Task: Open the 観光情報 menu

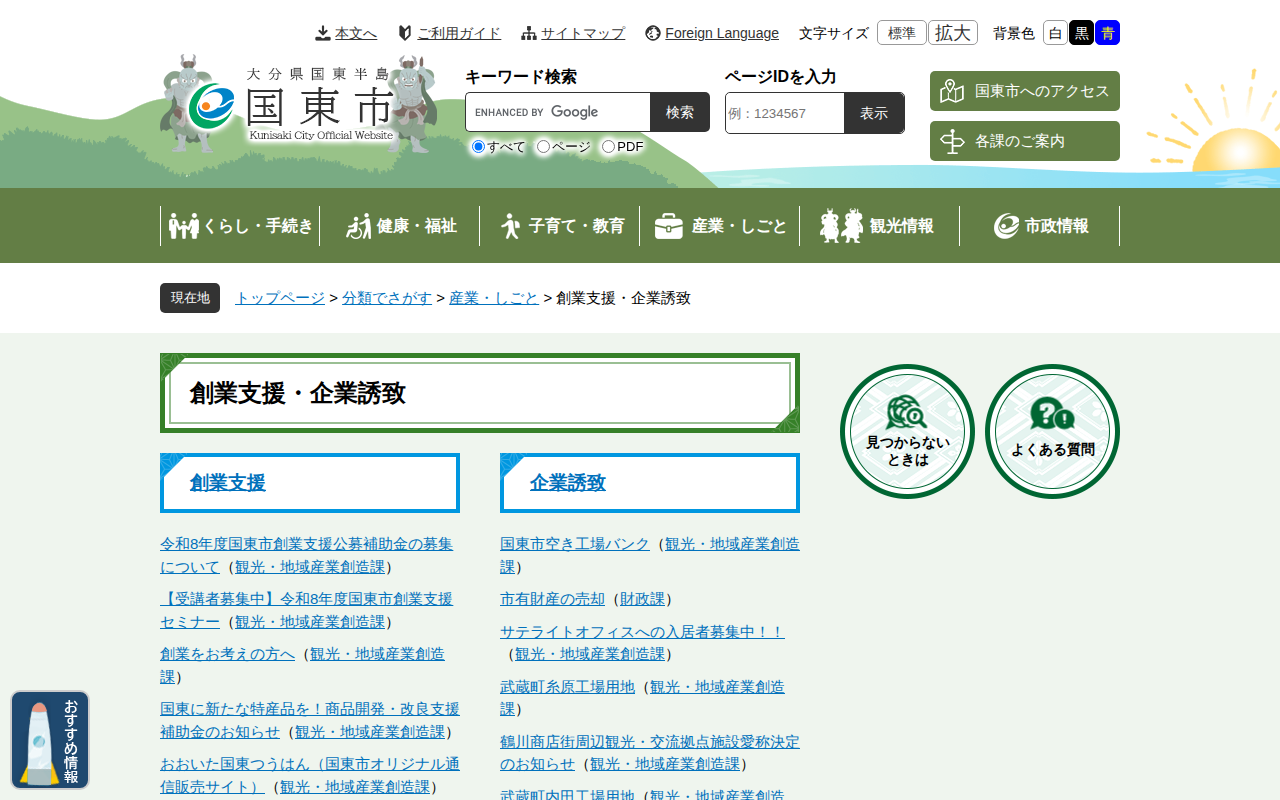Action: [879, 226]
